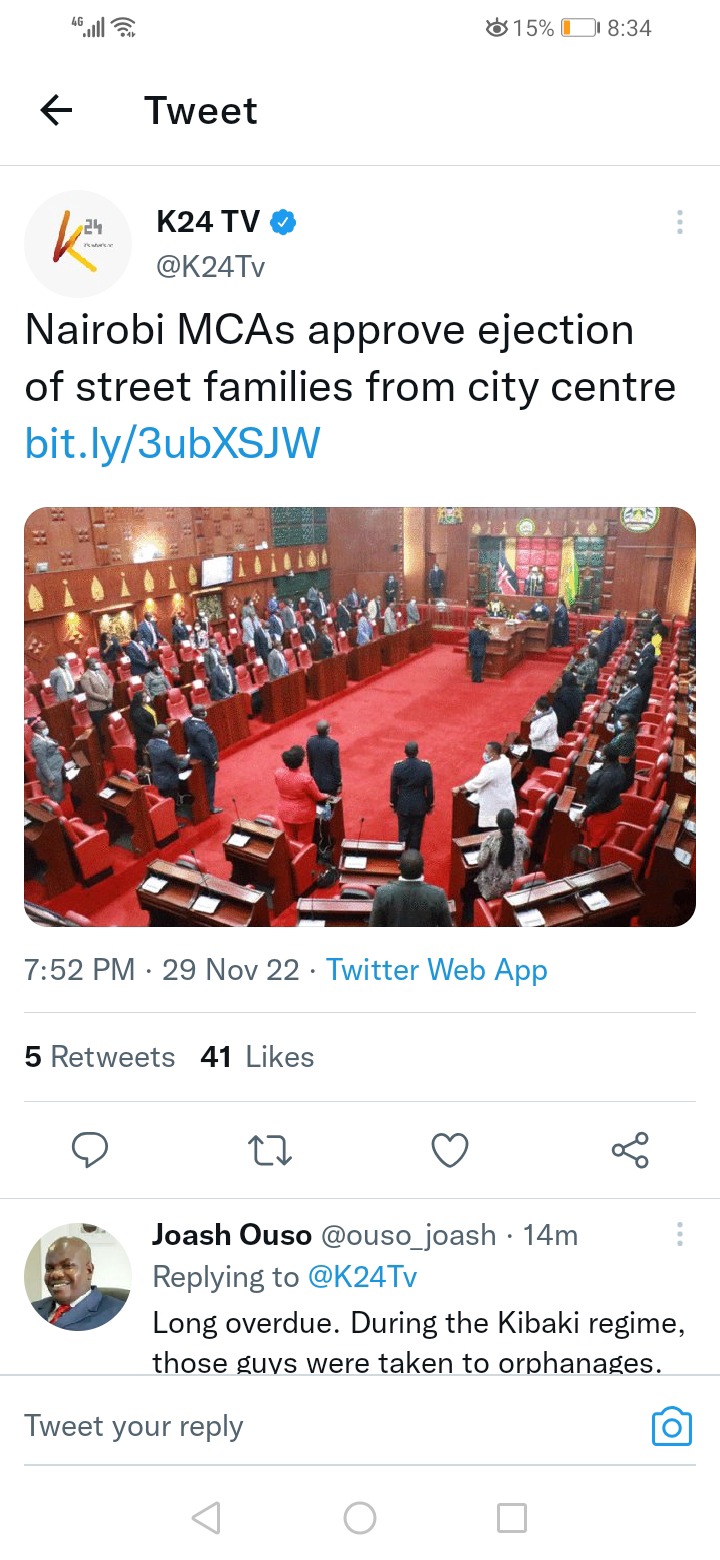
Task: Open options menu on Joash Ouso's reply
Action: point(679,1234)
